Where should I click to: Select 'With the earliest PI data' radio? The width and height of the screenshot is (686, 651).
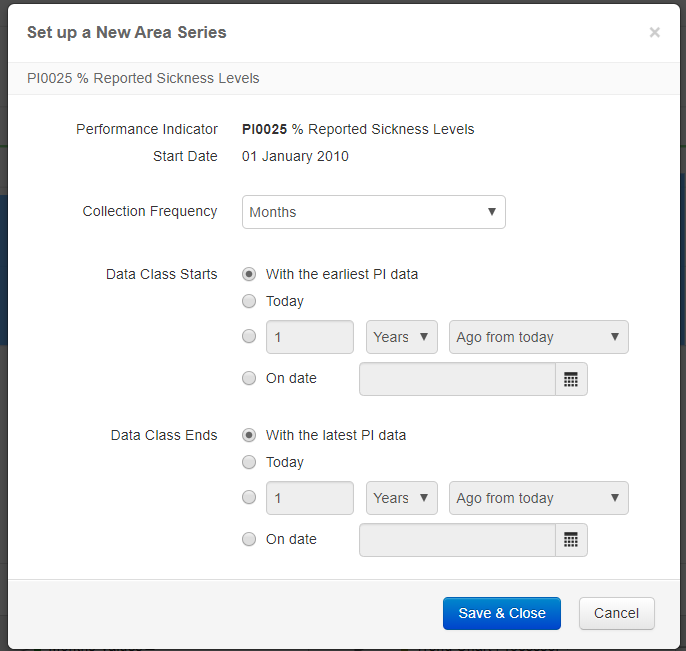pyautogui.click(x=249, y=274)
